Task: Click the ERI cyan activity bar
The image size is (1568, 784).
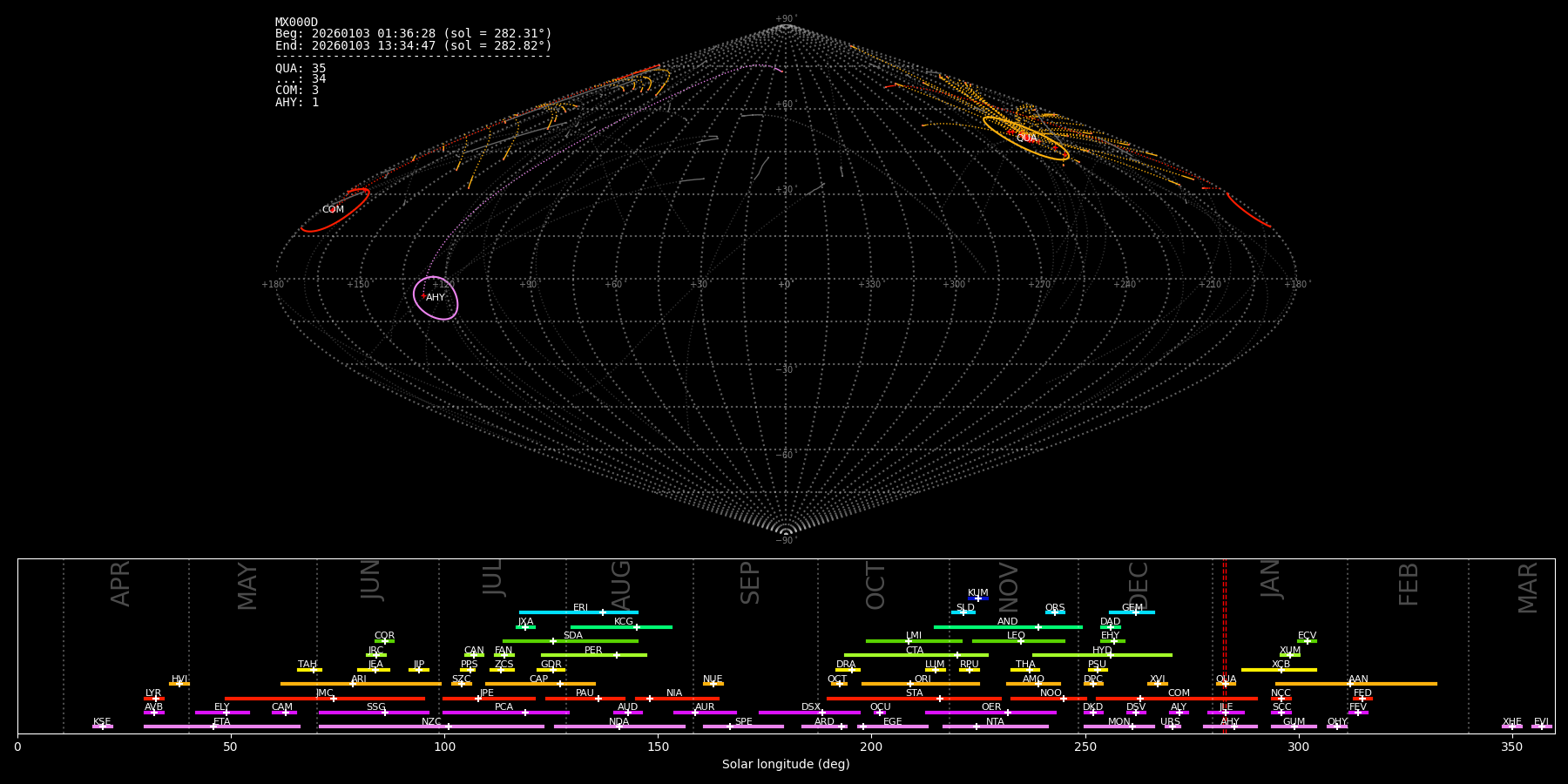Action: 578,612
